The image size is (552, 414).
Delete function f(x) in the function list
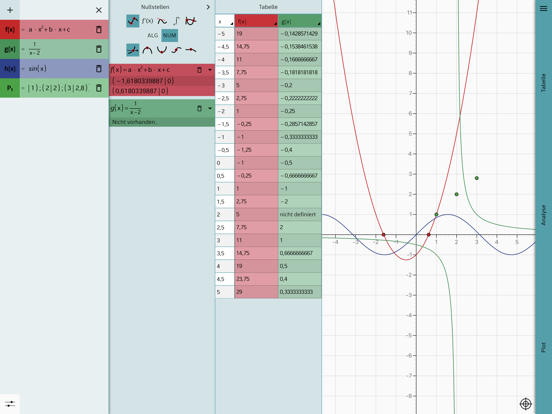[x=99, y=30]
